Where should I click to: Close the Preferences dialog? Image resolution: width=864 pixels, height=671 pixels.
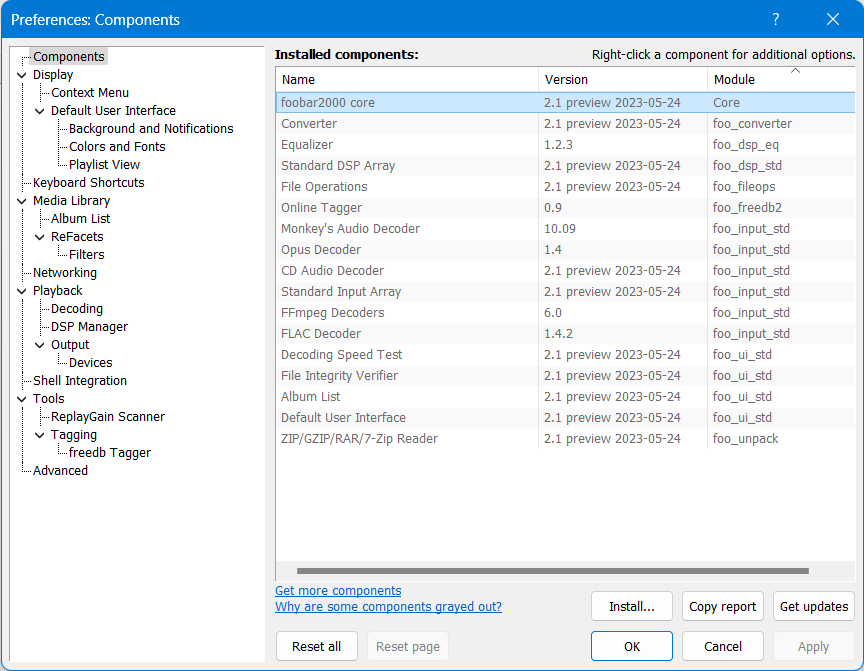833,20
